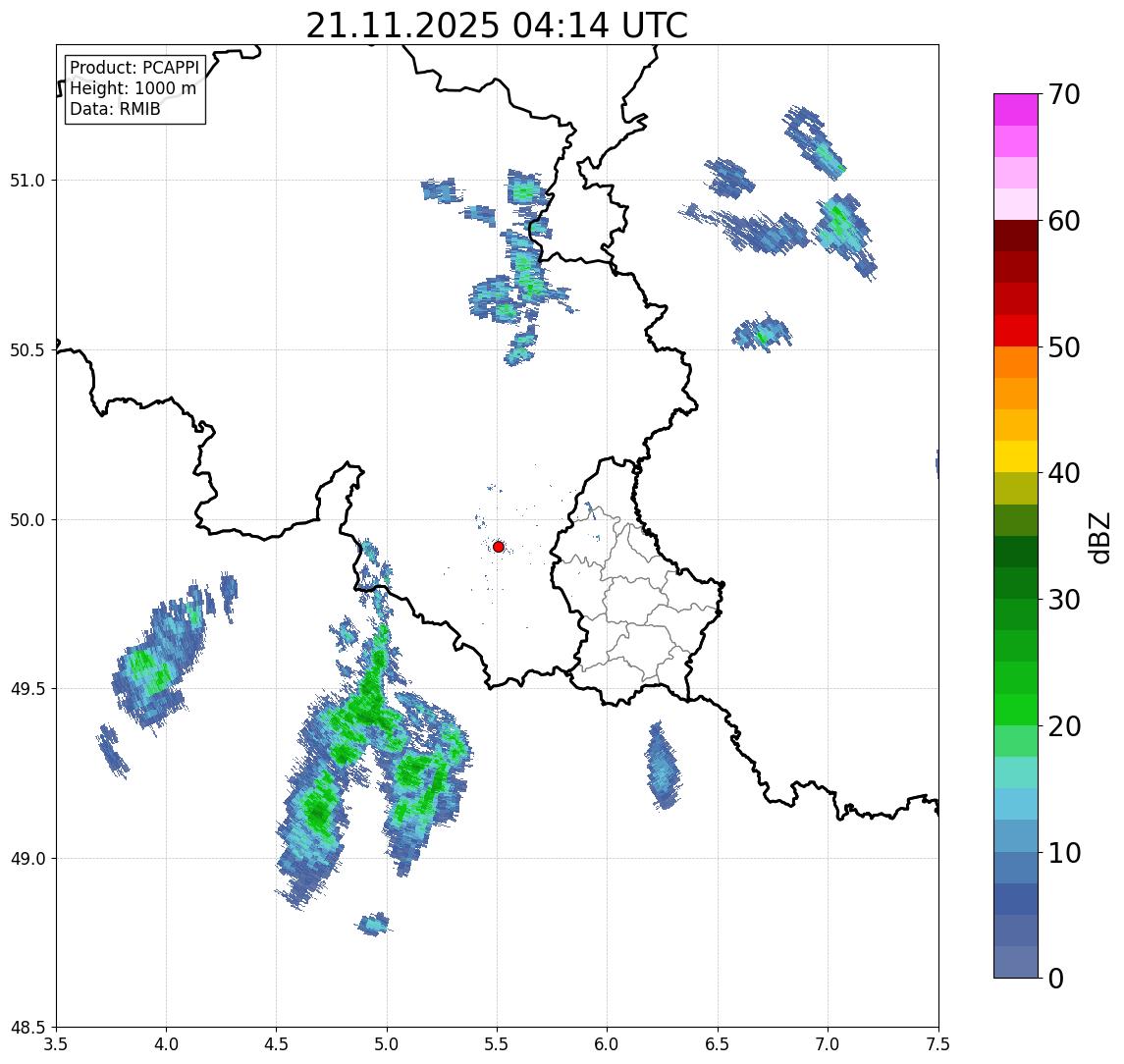Click the latitude axis label 51.0
1124x1064 pixels.
click(27, 181)
